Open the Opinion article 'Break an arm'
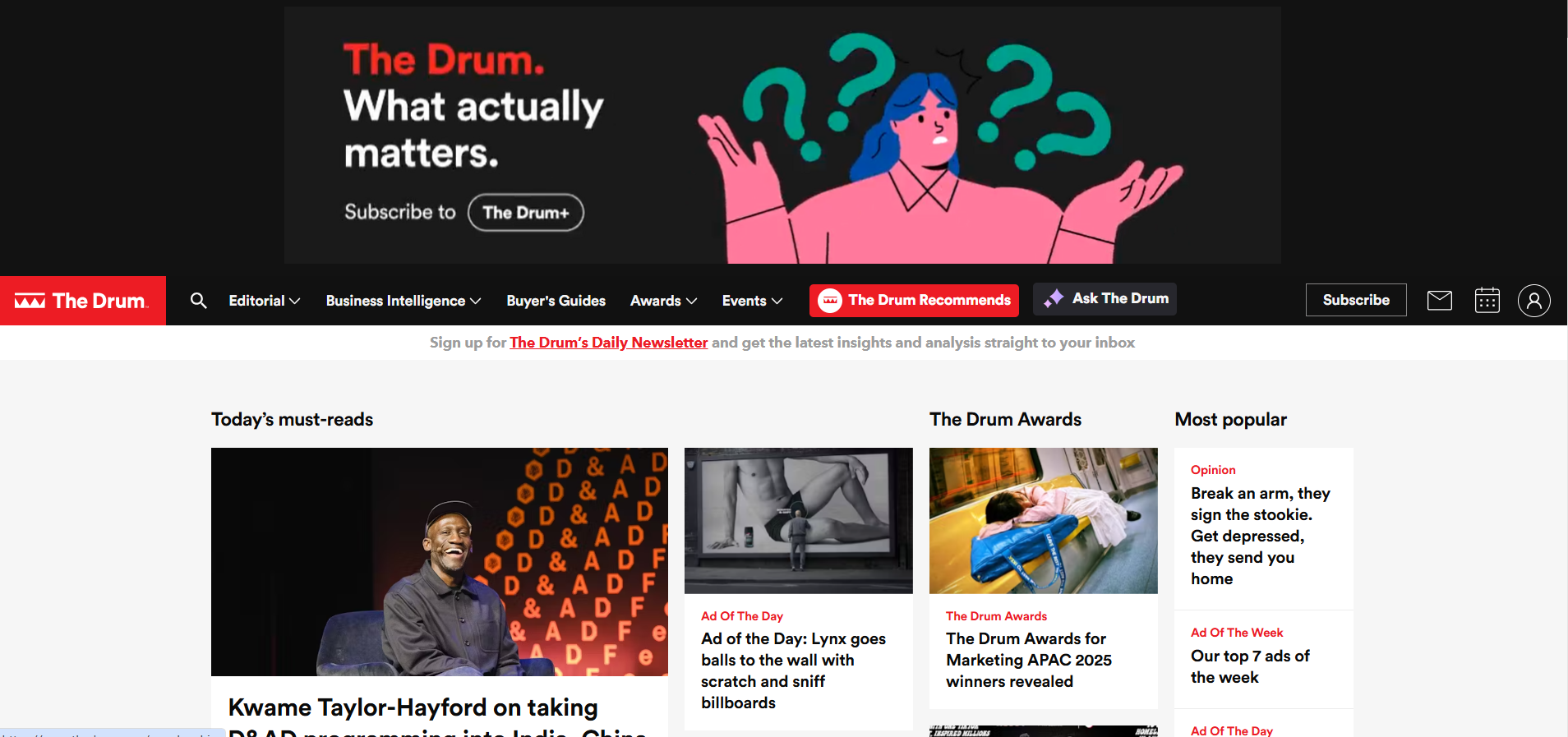This screenshot has height=737, width=1568. 1260,536
